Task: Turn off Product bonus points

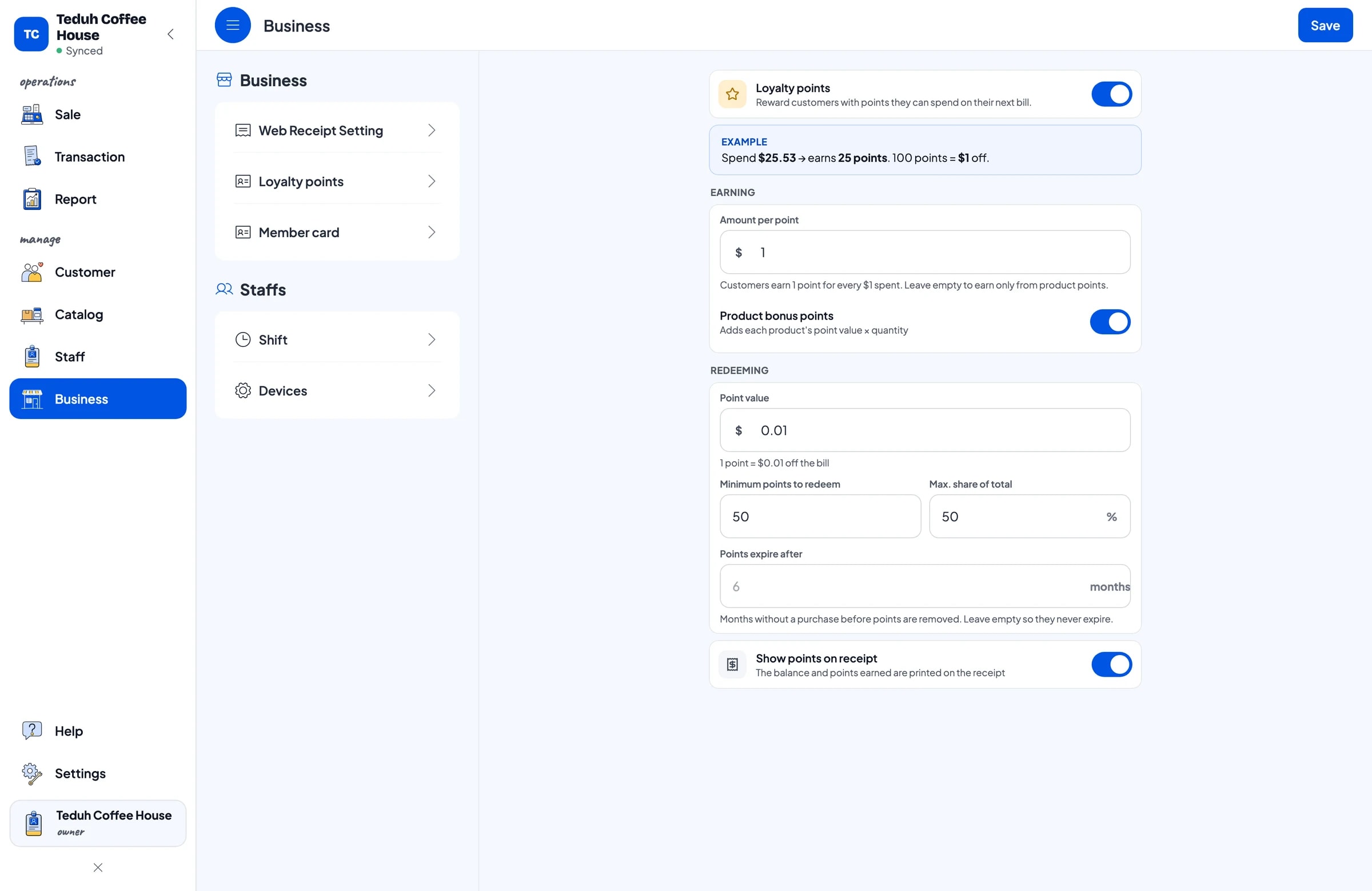Action: [1109, 322]
